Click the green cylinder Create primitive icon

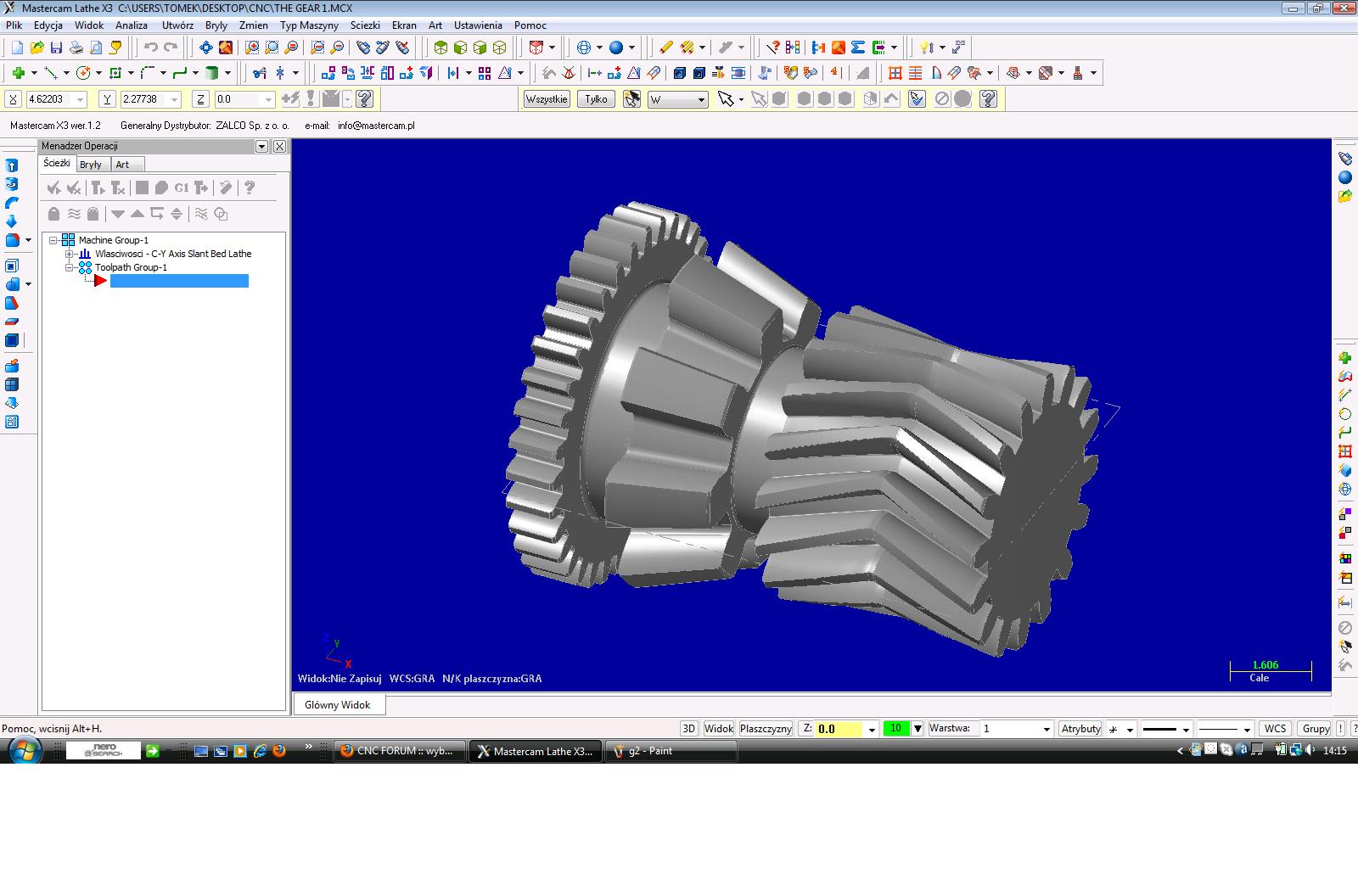click(212, 73)
